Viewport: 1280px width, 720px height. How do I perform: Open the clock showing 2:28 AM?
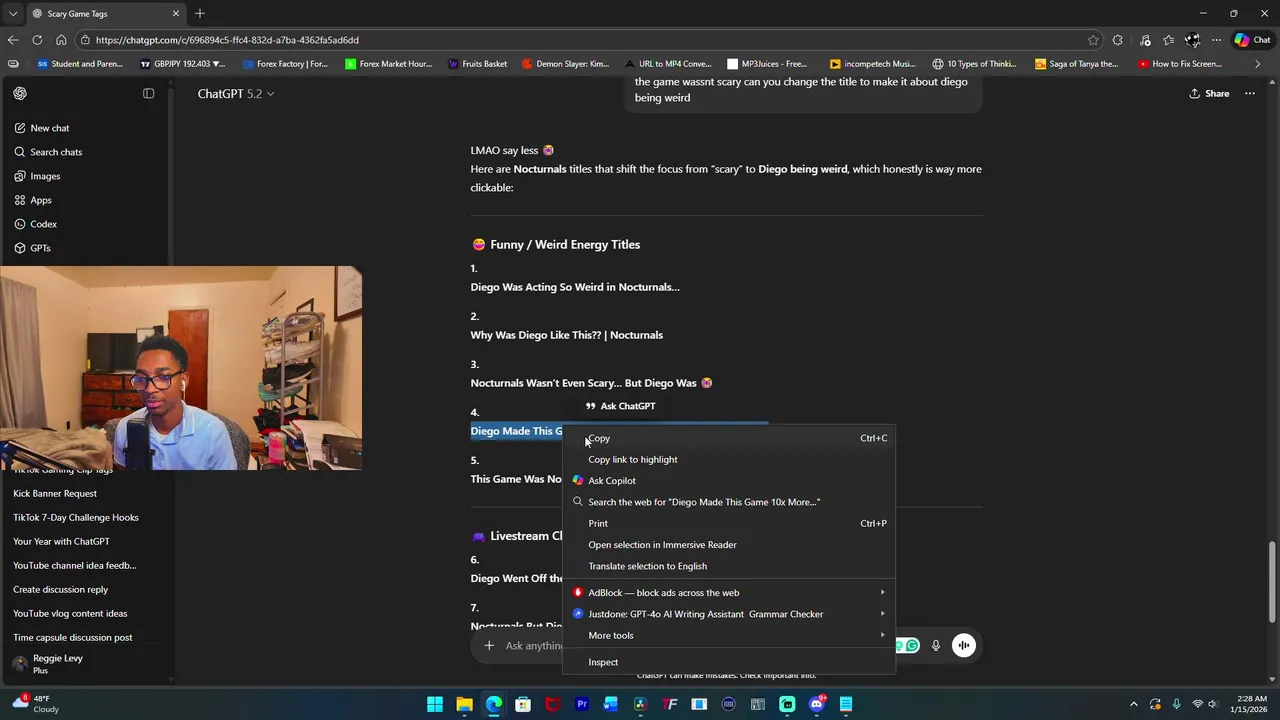click(1251, 704)
